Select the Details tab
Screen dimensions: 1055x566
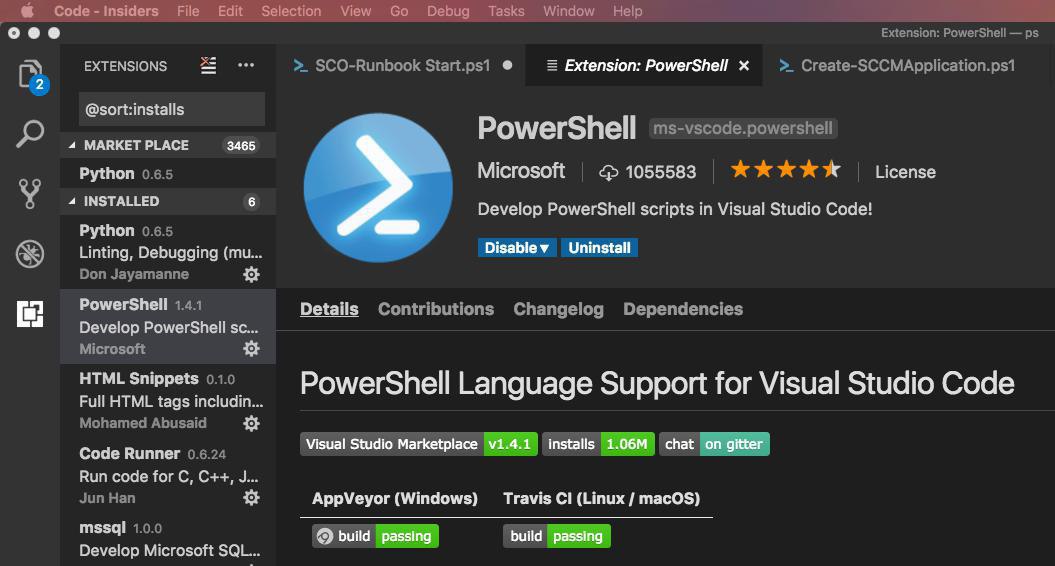(x=329, y=309)
